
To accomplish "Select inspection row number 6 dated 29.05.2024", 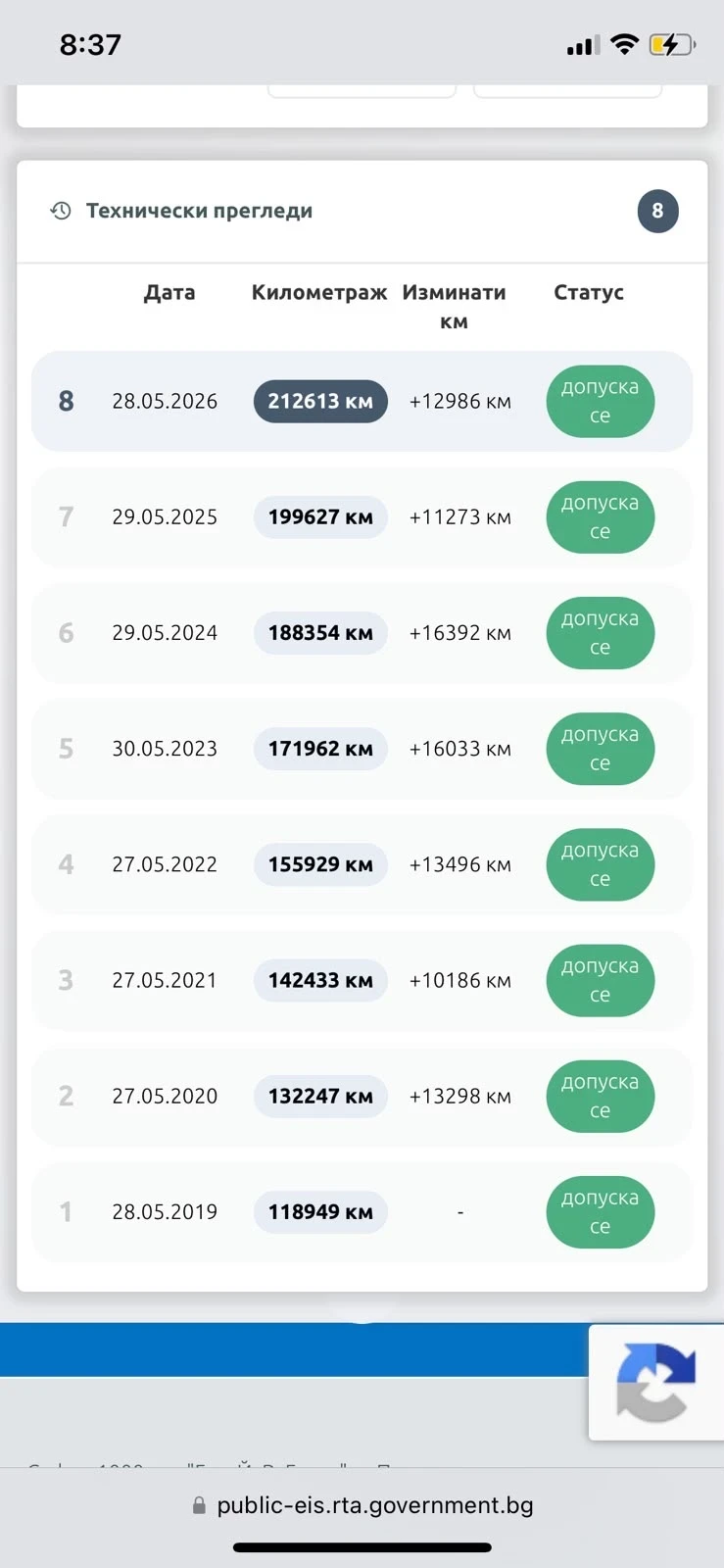I will (362, 632).
